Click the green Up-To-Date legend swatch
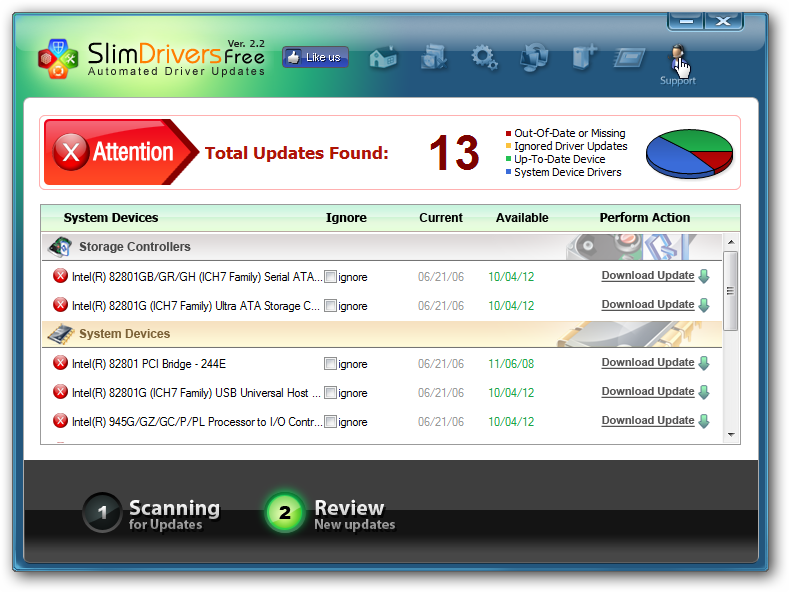 point(508,159)
